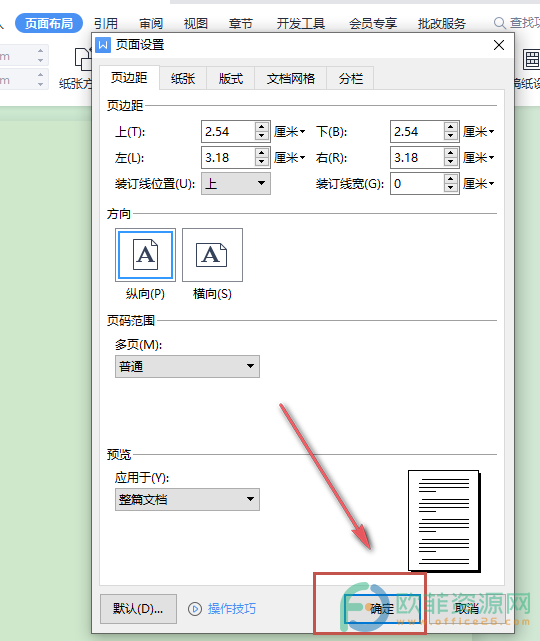
Task: Expand the 多页(M) dropdown showing 普通
Action: tap(187, 366)
